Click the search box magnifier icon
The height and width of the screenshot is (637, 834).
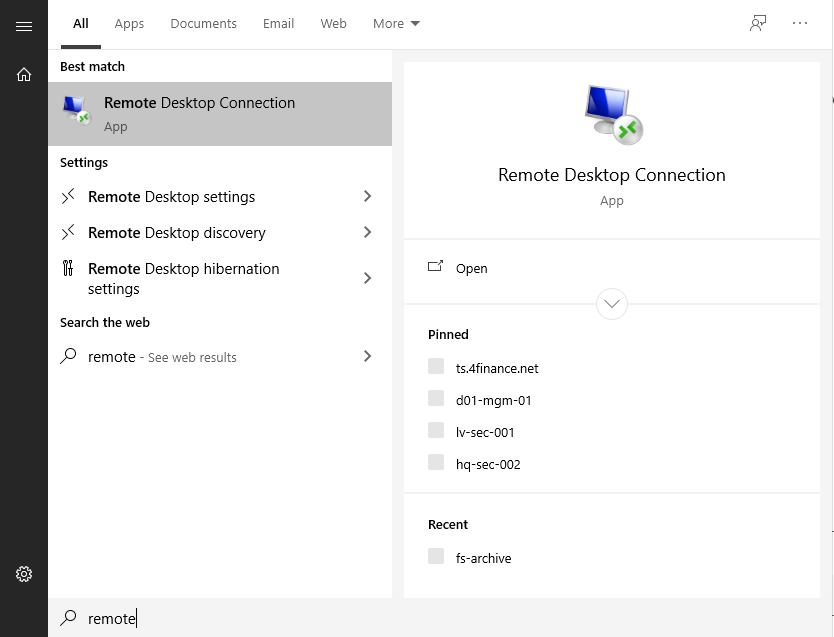click(x=68, y=617)
